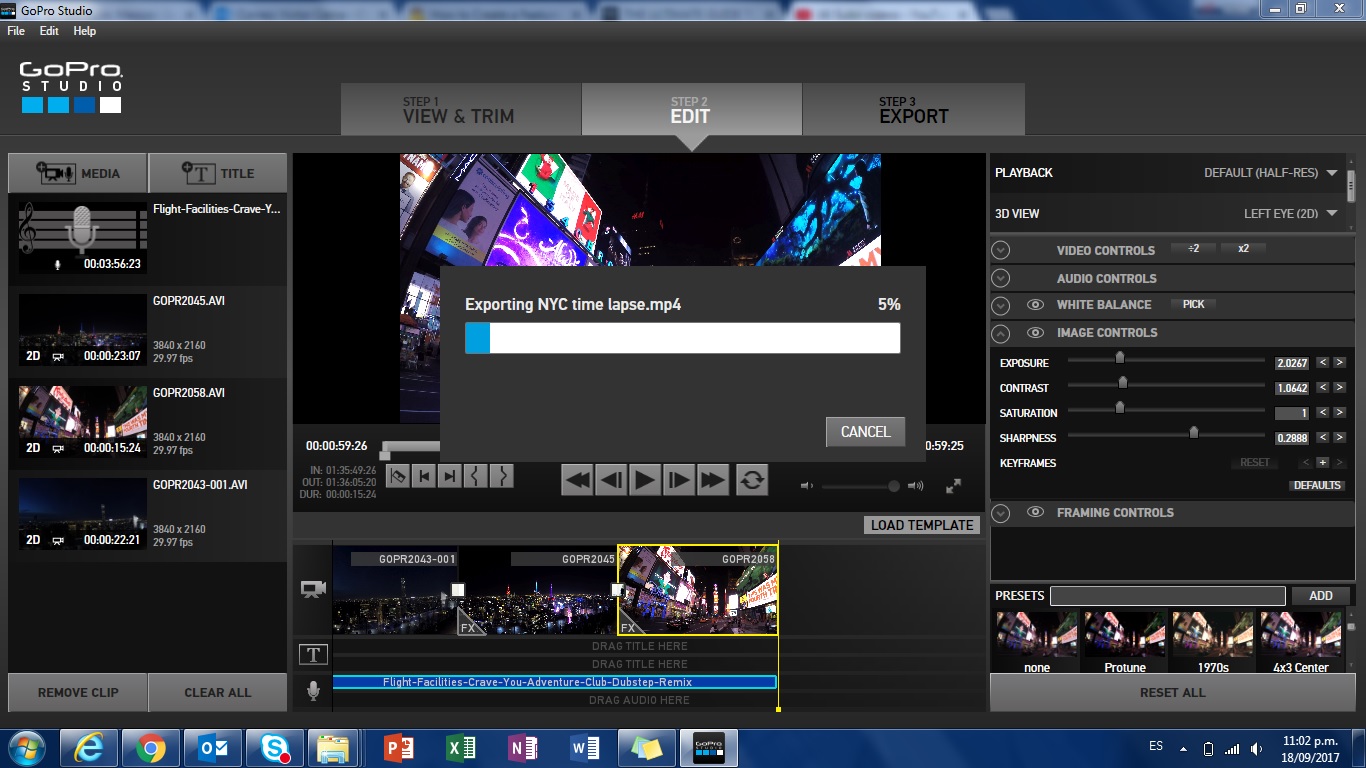
Task: Expand the Video Controls section
Action: pos(1001,251)
